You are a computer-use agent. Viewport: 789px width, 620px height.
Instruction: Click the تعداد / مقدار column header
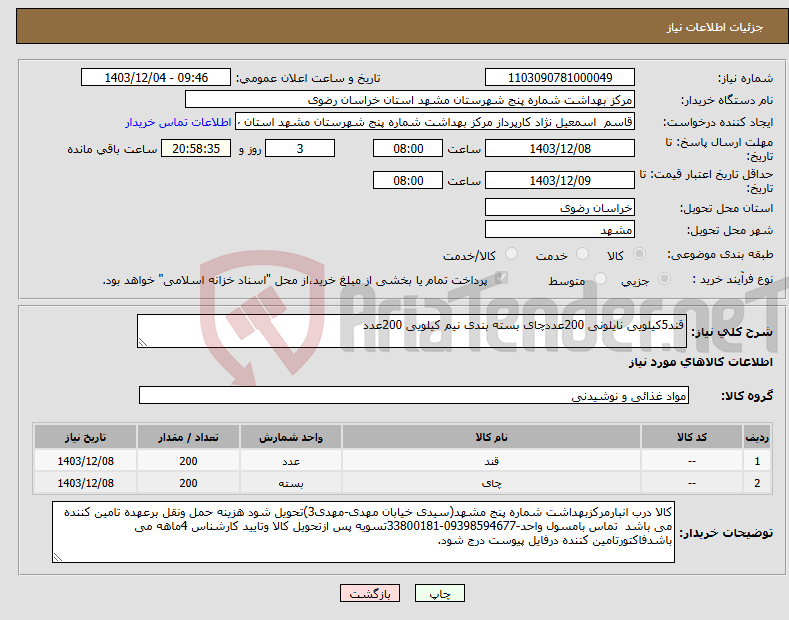click(x=188, y=437)
